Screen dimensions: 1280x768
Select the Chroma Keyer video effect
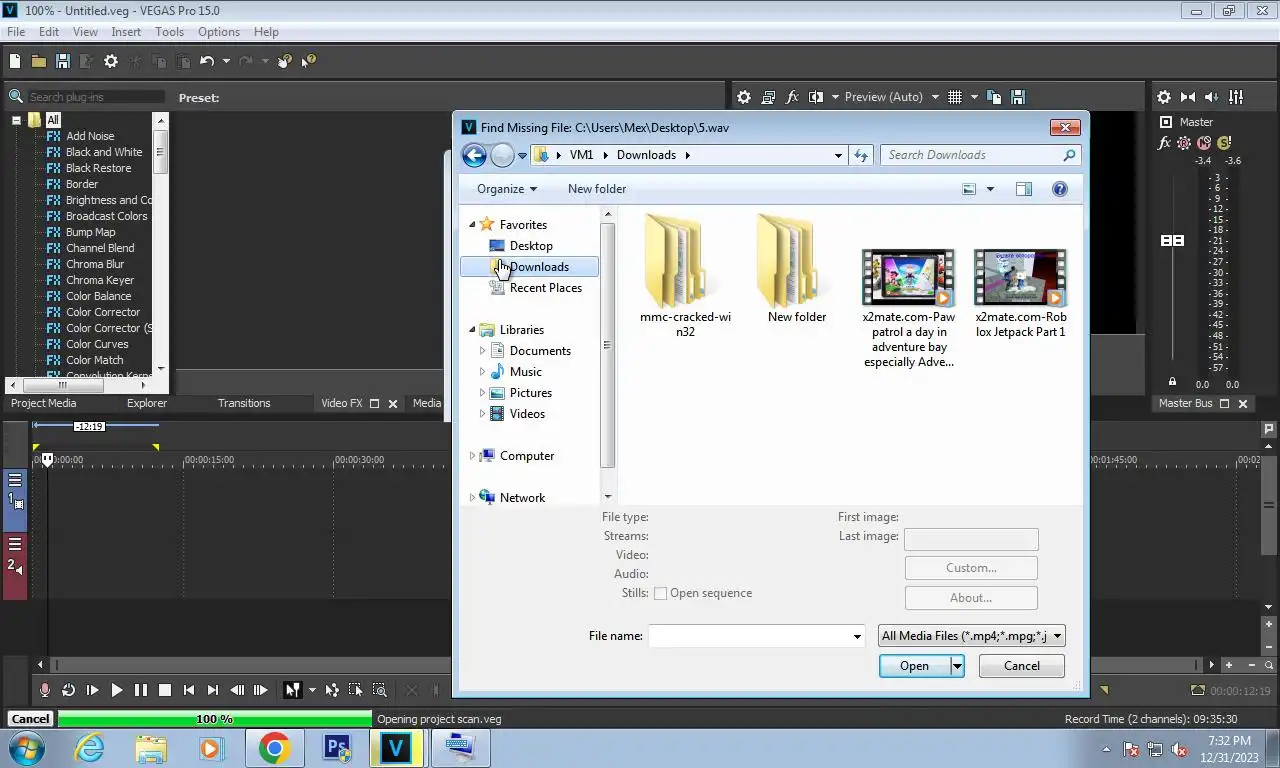coord(100,280)
